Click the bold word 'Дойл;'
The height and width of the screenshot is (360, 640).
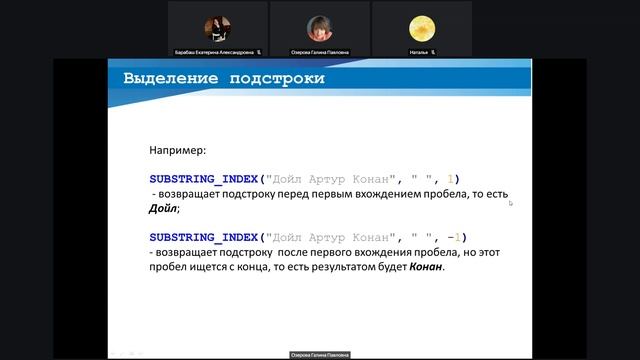tap(164, 209)
